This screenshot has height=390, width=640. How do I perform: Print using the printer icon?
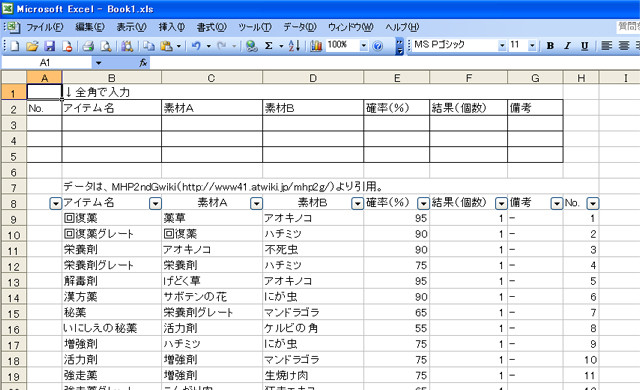(88, 46)
